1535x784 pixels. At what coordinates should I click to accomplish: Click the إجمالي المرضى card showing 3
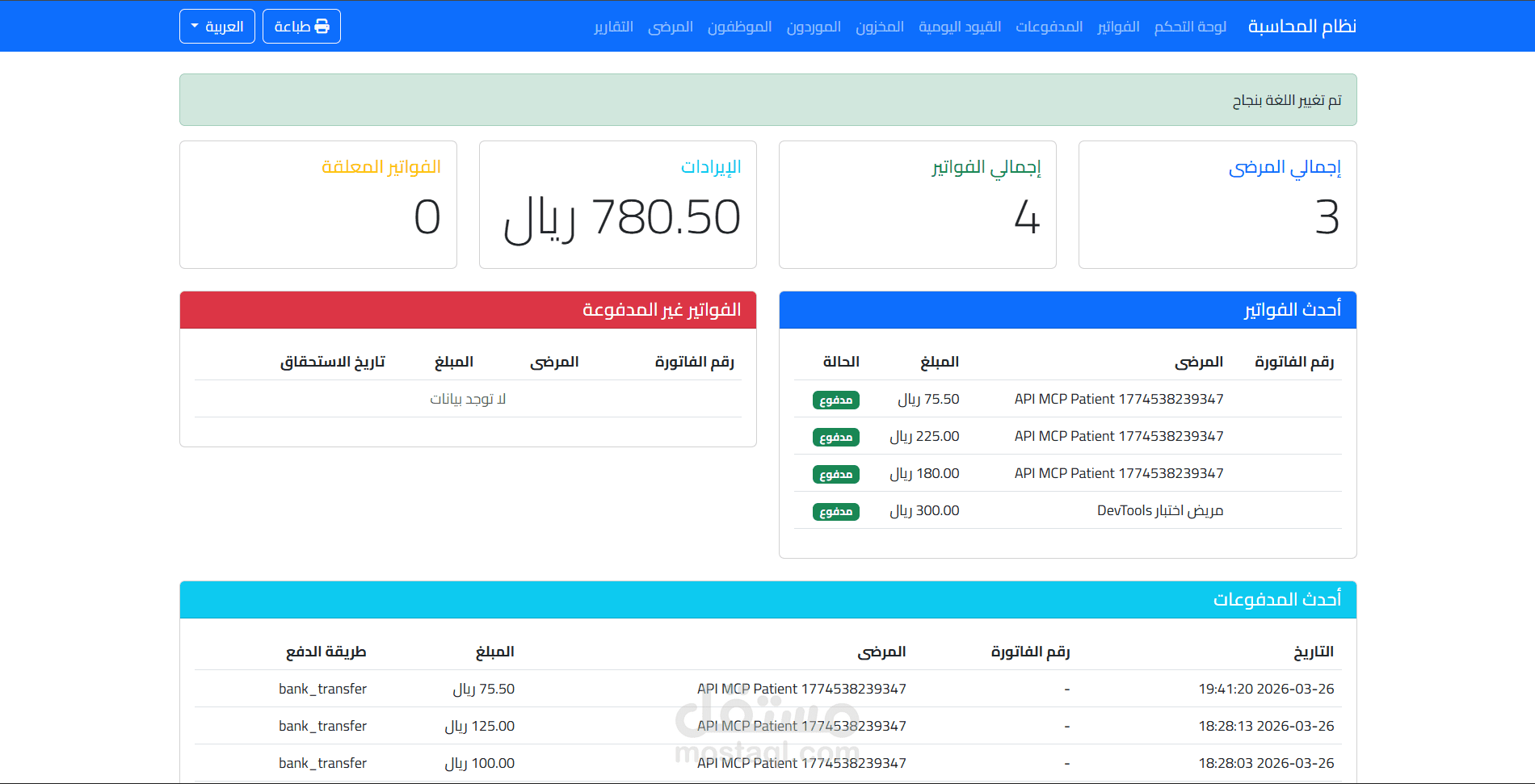click(x=1217, y=204)
